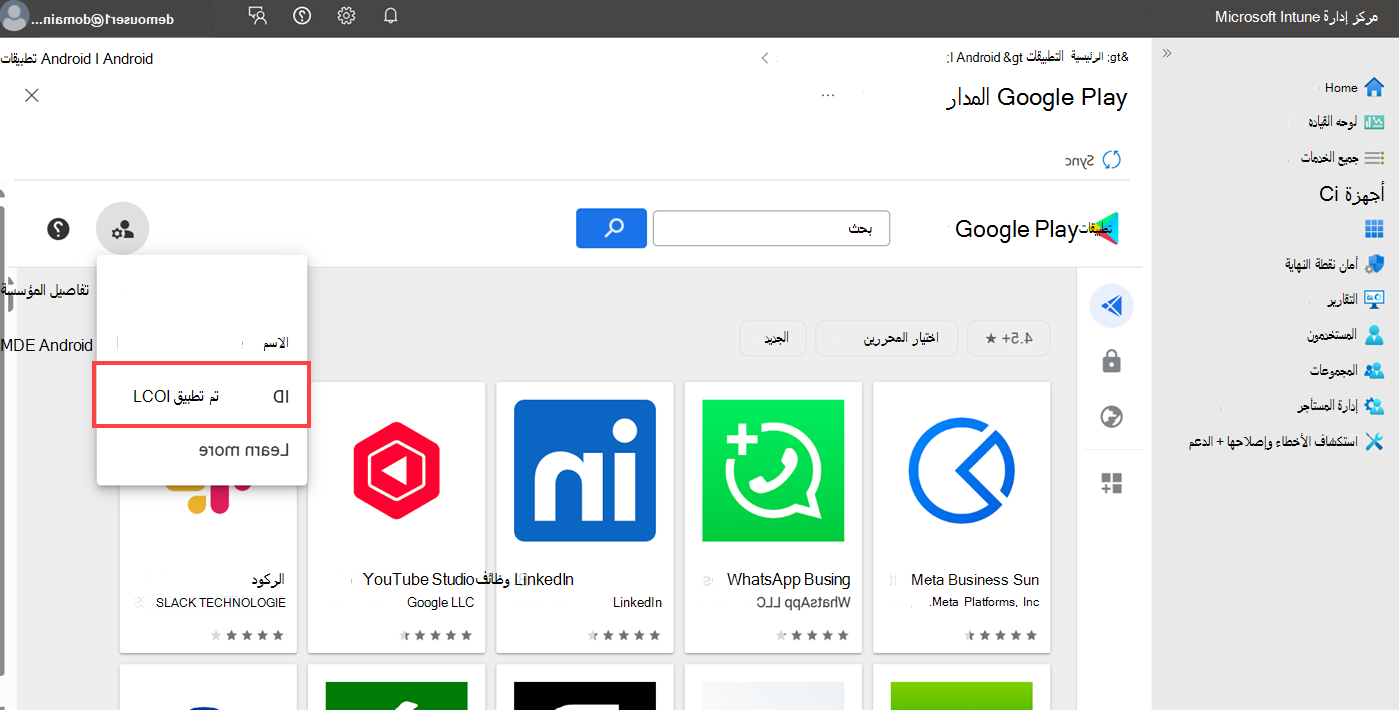Select the ID menu entry
The image size is (1399, 710).
202,396
